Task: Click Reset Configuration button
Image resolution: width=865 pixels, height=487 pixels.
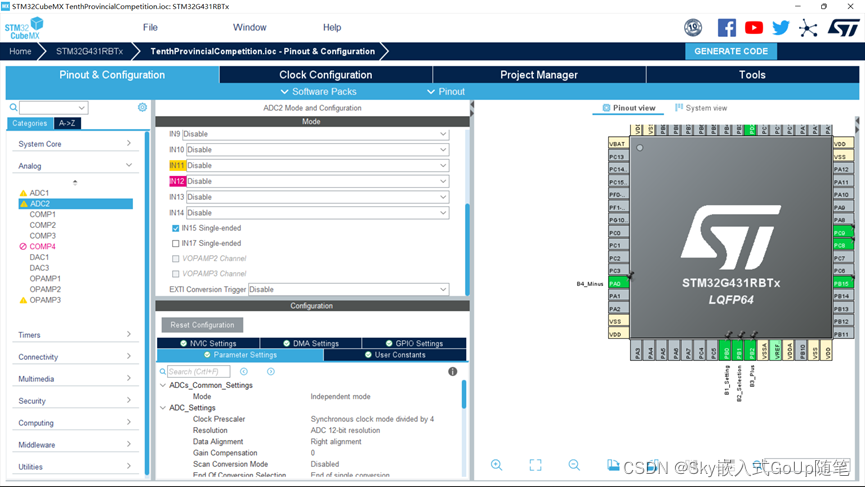Action: pos(202,325)
